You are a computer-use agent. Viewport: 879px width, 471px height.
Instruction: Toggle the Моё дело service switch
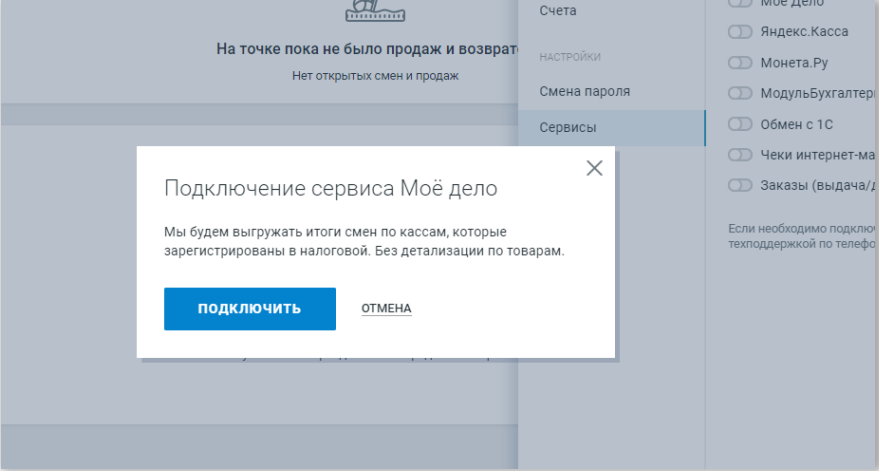[x=740, y=3]
